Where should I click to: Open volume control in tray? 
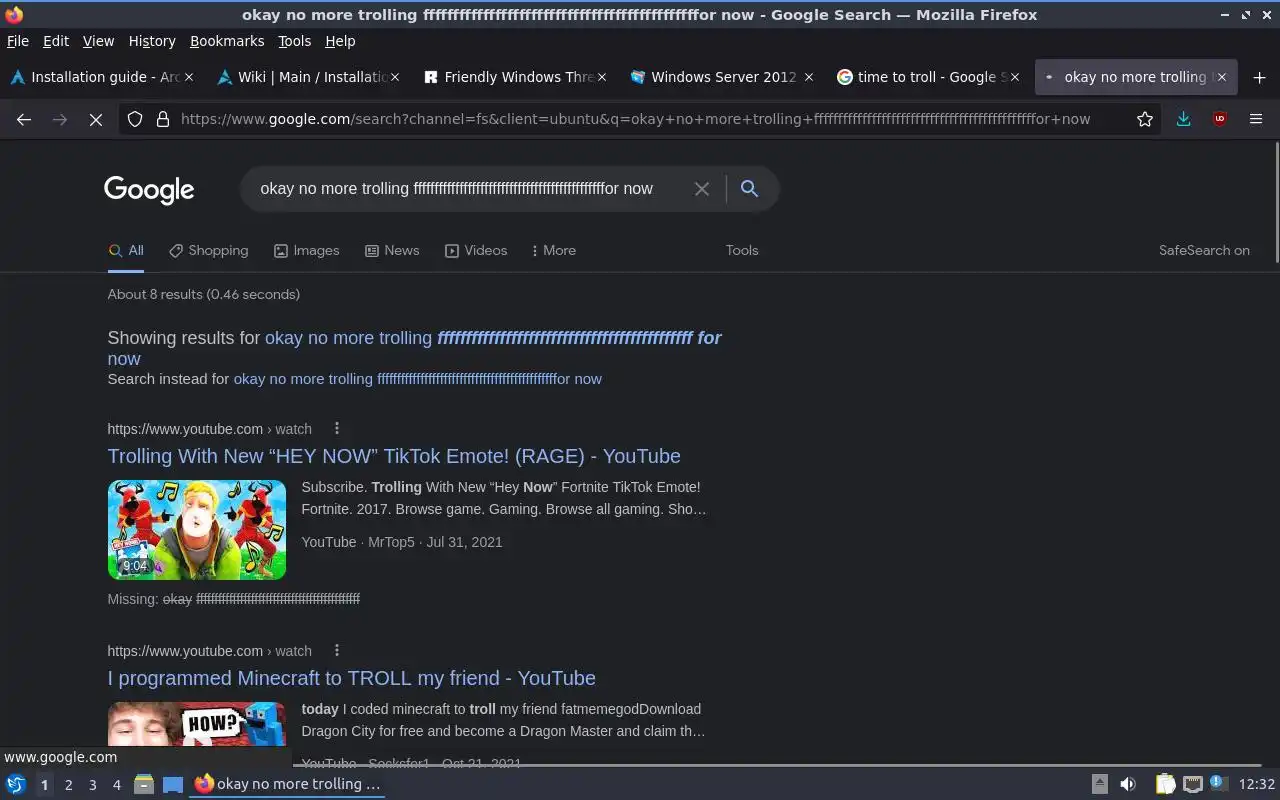point(1127,785)
